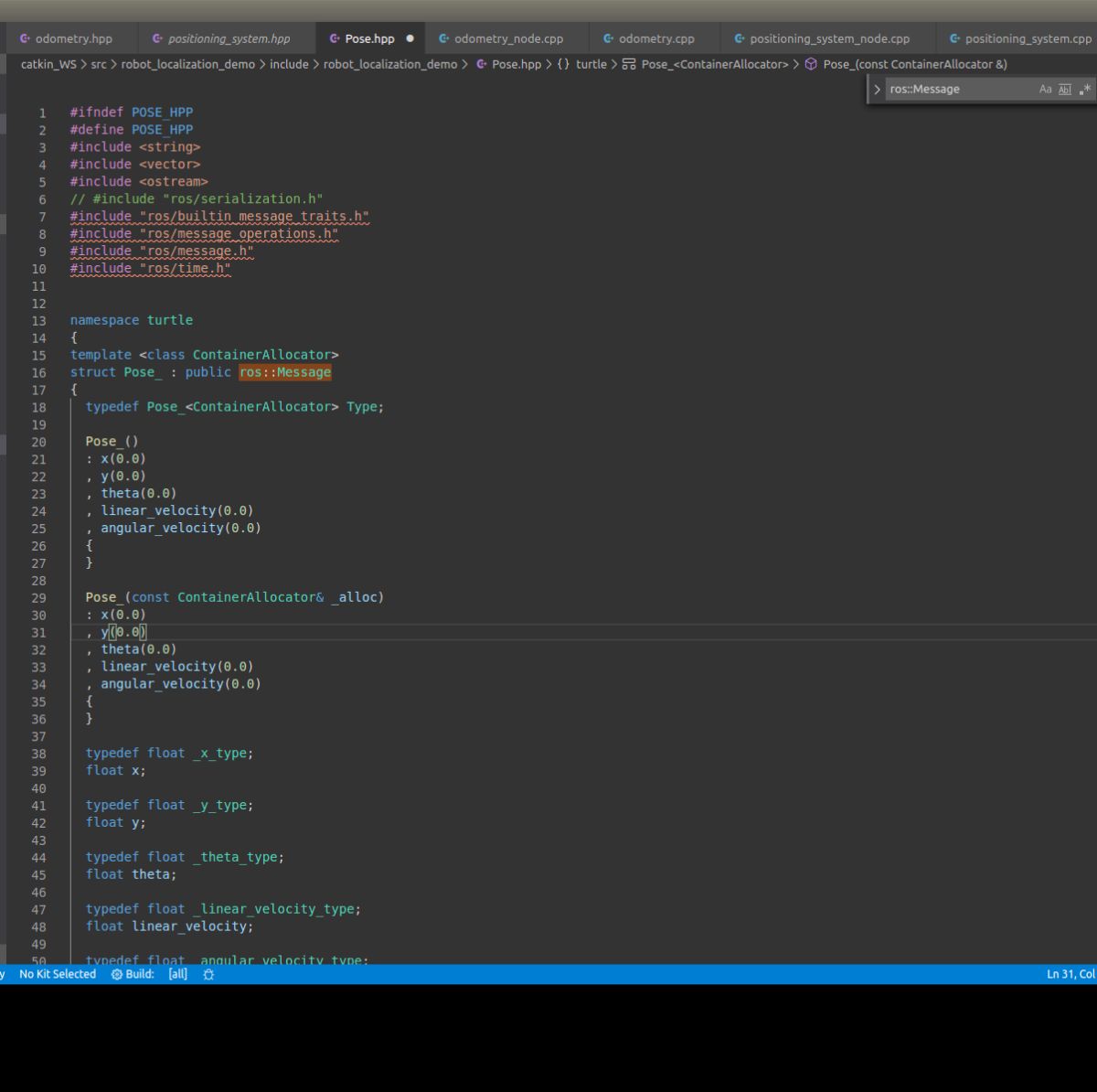This screenshot has width=1097, height=1092.
Task: Click the 'Pose_()' constructor on line 20
Action: [x=112, y=442]
